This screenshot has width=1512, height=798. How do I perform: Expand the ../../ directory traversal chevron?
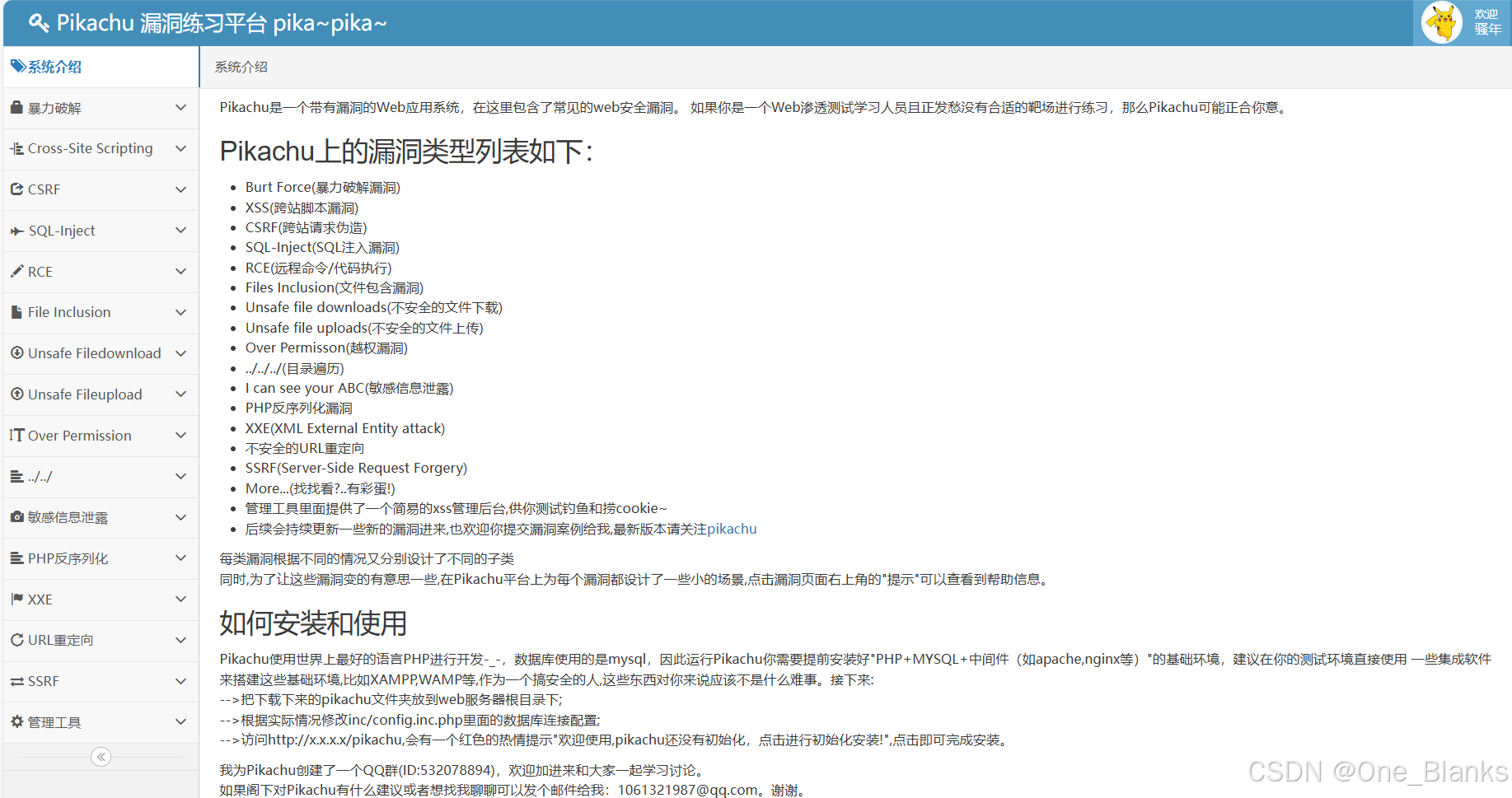(x=181, y=476)
